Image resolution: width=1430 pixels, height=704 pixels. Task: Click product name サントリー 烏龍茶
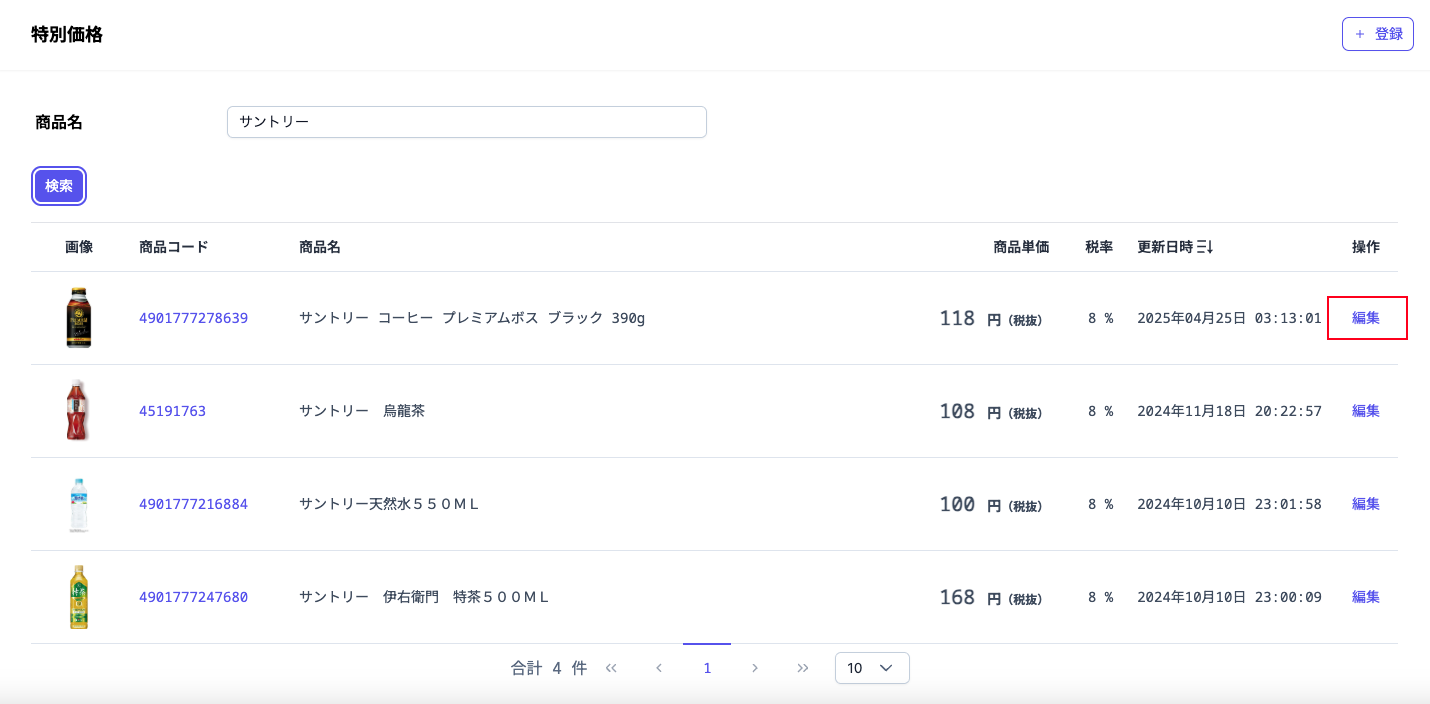362,411
